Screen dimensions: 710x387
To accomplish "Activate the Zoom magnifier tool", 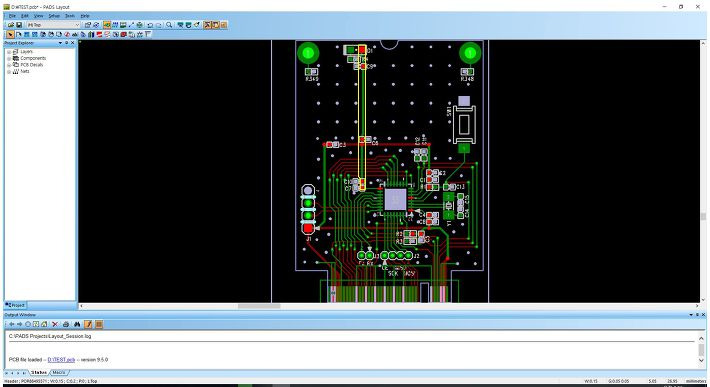I will pyautogui.click(x=169, y=25).
